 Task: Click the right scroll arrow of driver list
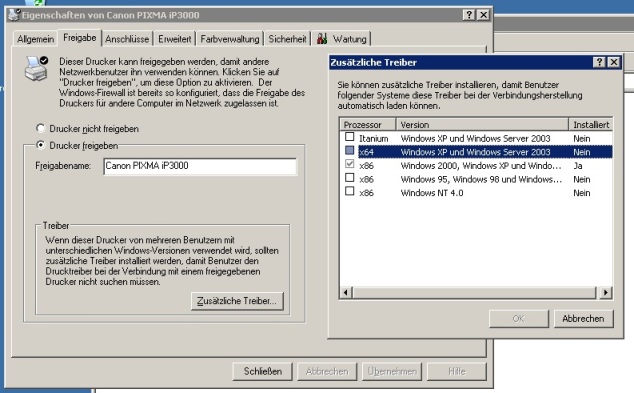605,292
